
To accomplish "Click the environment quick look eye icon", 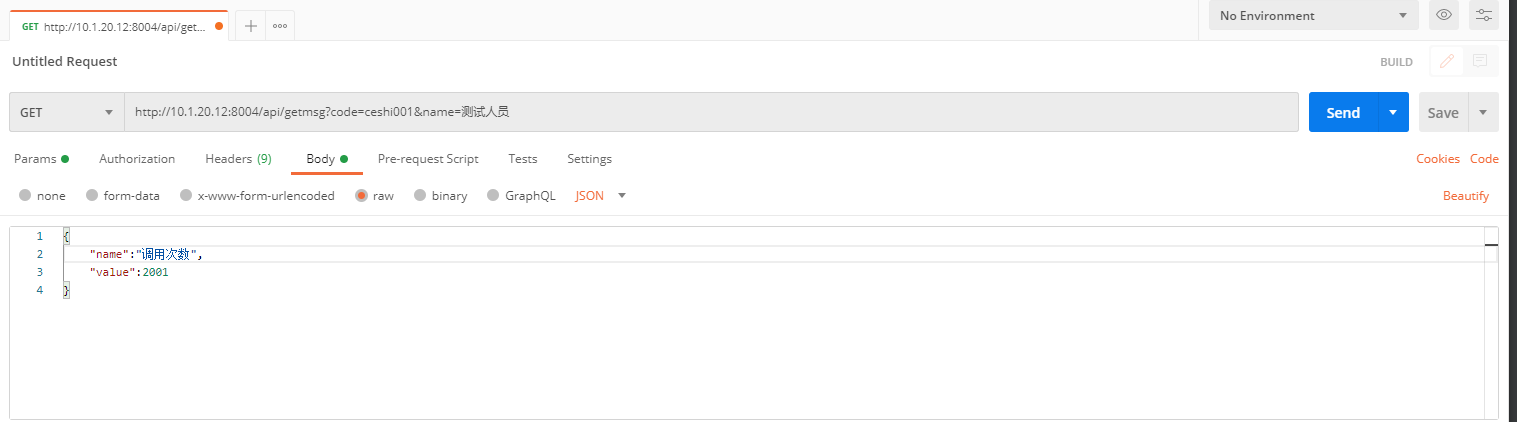I will click(1444, 16).
